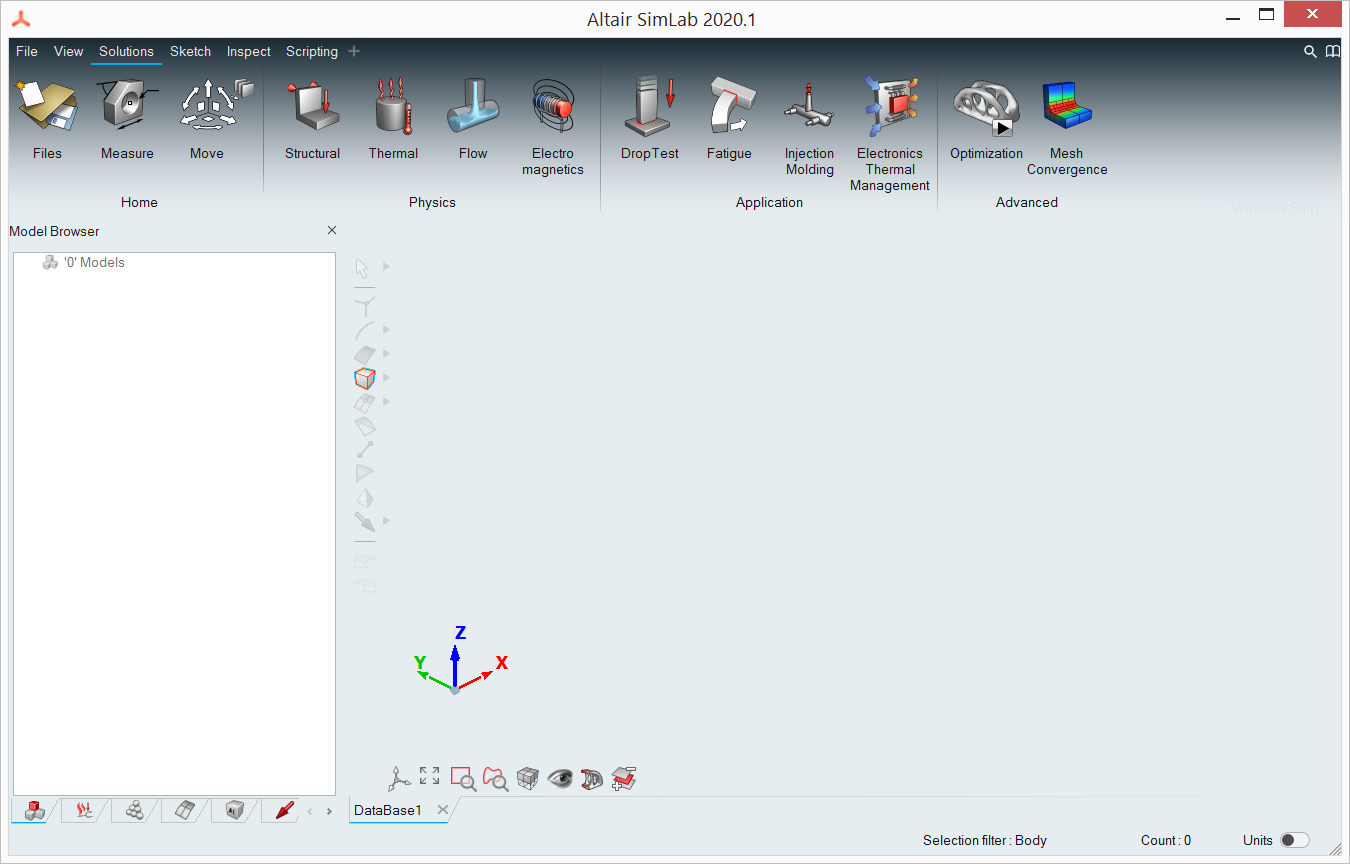The image size is (1350, 864).
Task: Open the search magnifier in the menu bar
Action: (1310, 51)
